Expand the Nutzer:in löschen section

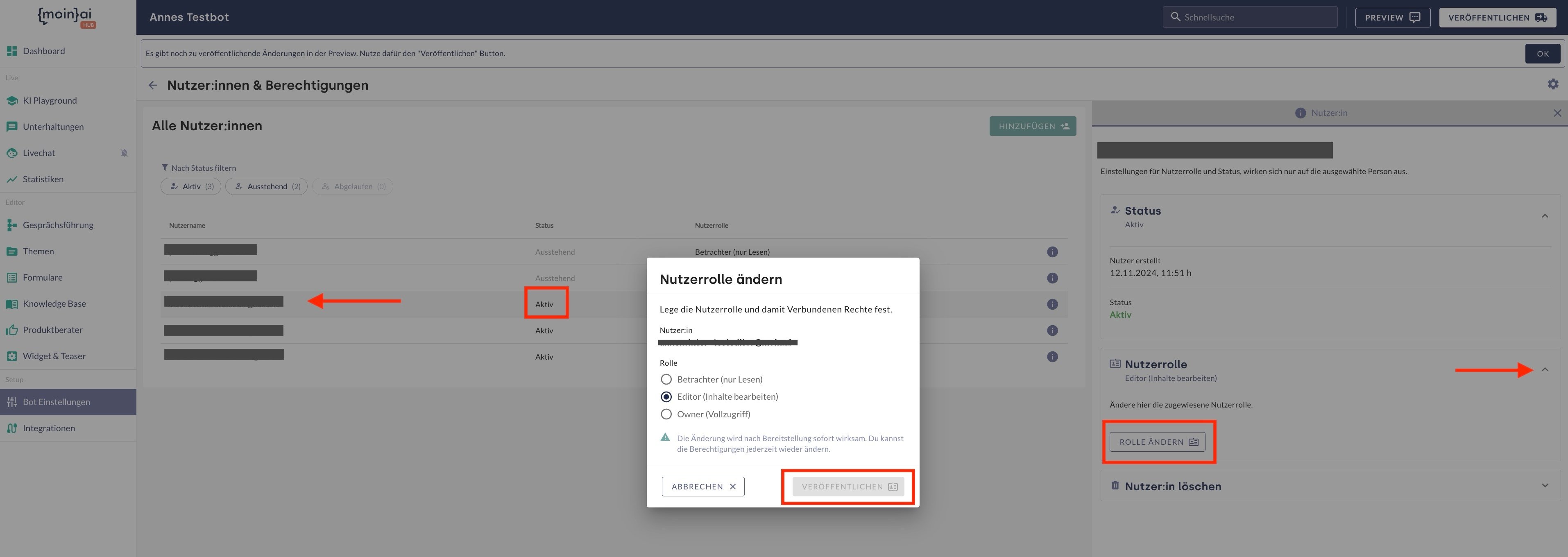pyautogui.click(x=1545, y=486)
